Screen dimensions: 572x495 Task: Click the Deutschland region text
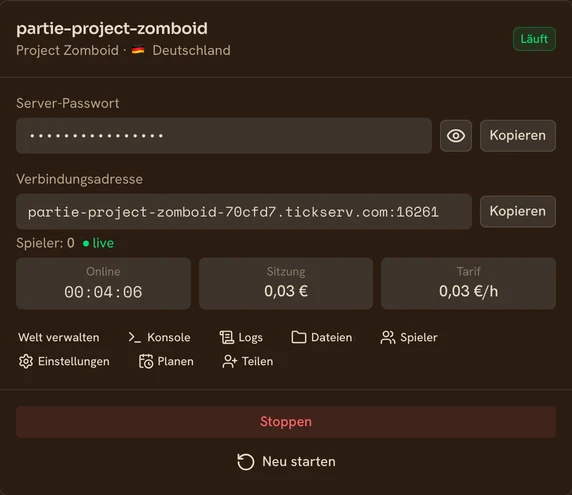pyautogui.click(x=192, y=50)
